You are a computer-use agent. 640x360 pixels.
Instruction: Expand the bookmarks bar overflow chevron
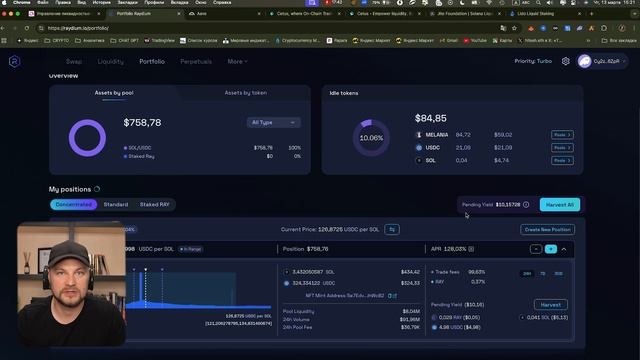pos(588,40)
